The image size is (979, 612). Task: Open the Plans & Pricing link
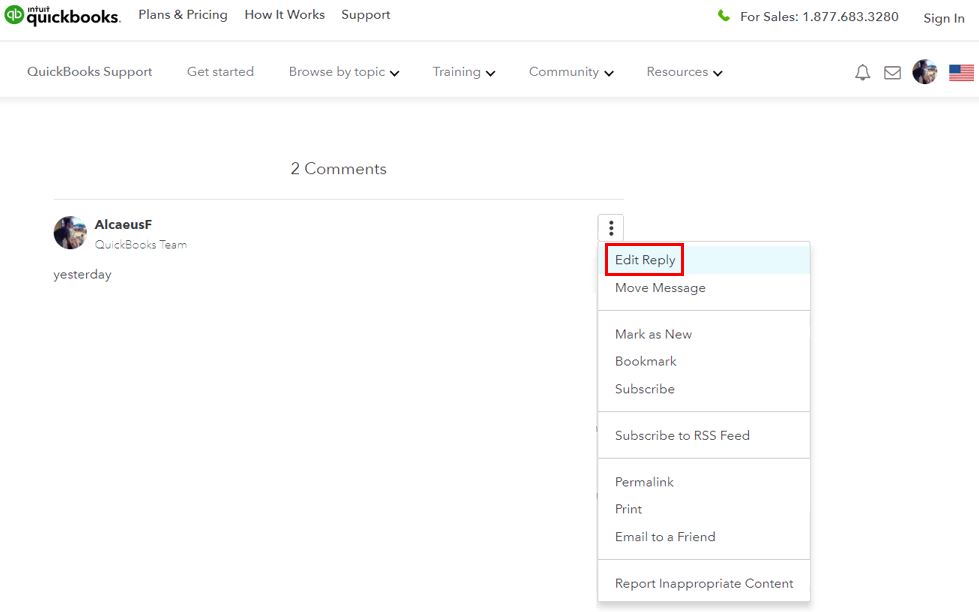pyautogui.click(x=183, y=14)
